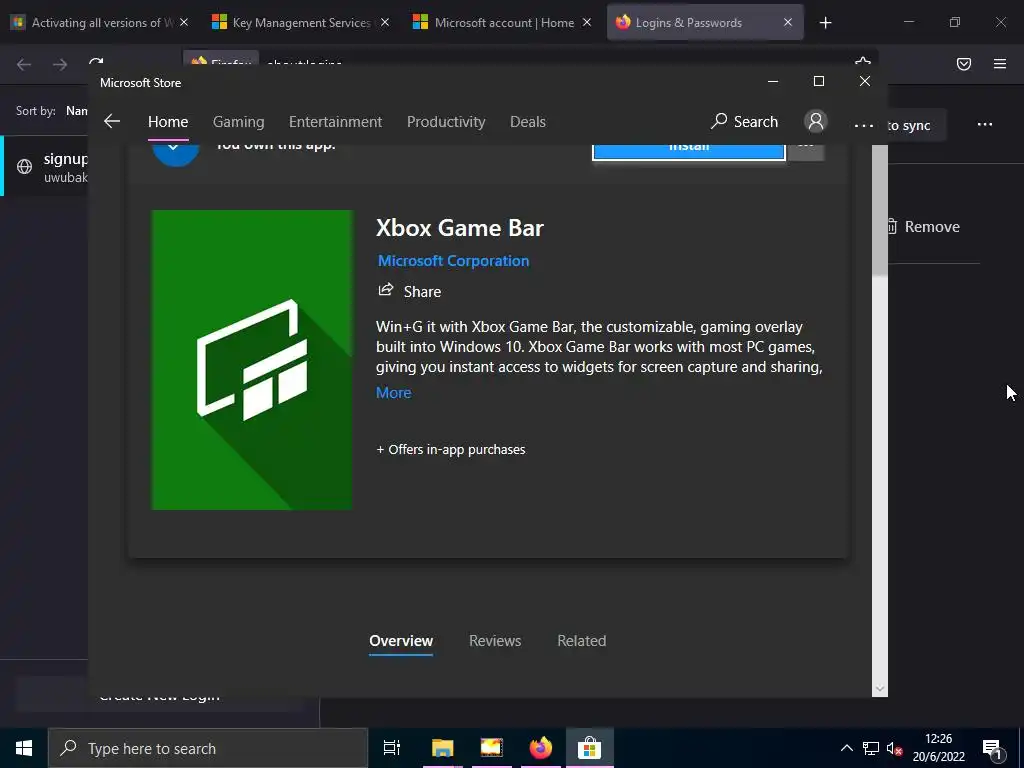Viewport: 1024px width, 768px height.
Task: Open File Explorer from taskbar
Action: [442, 748]
